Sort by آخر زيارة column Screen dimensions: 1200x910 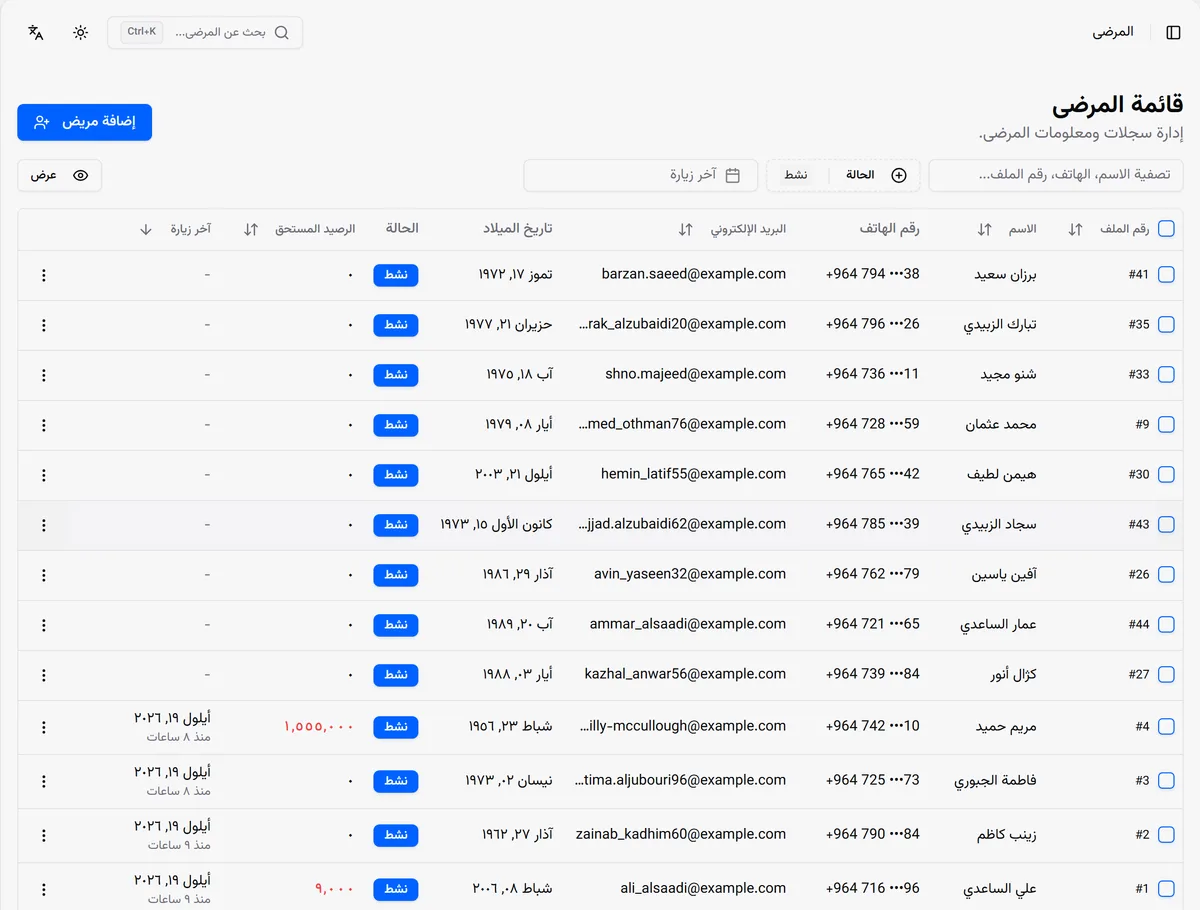point(175,229)
